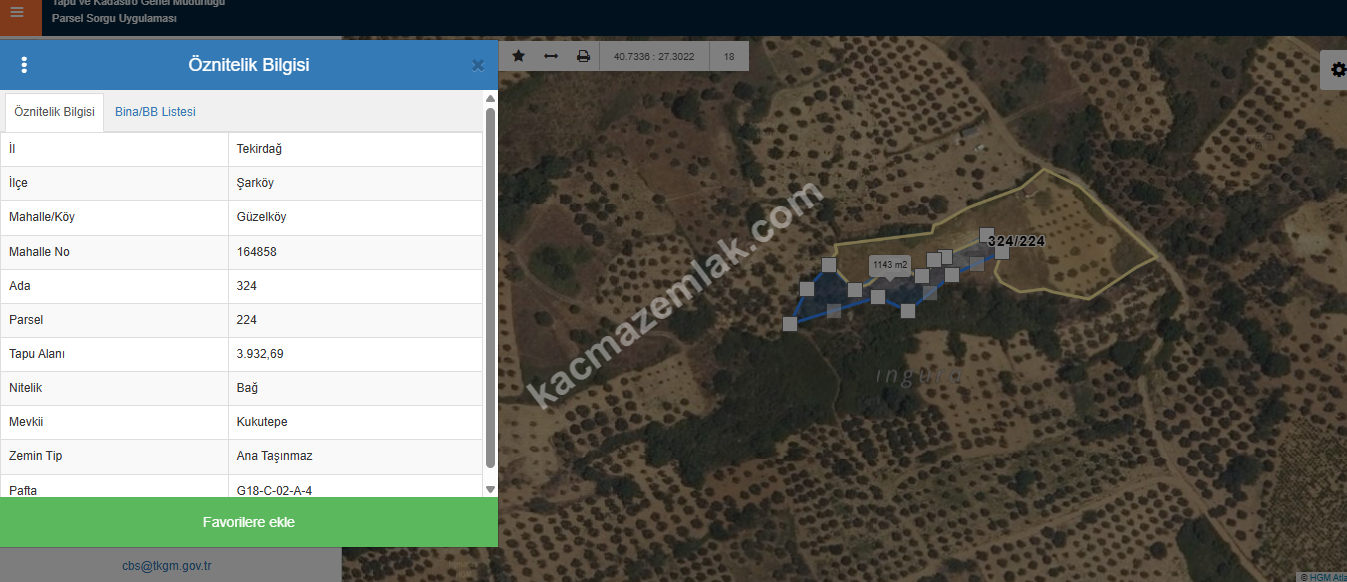
Task: Click the 324/224 parcel label on map
Action: 1016,241
